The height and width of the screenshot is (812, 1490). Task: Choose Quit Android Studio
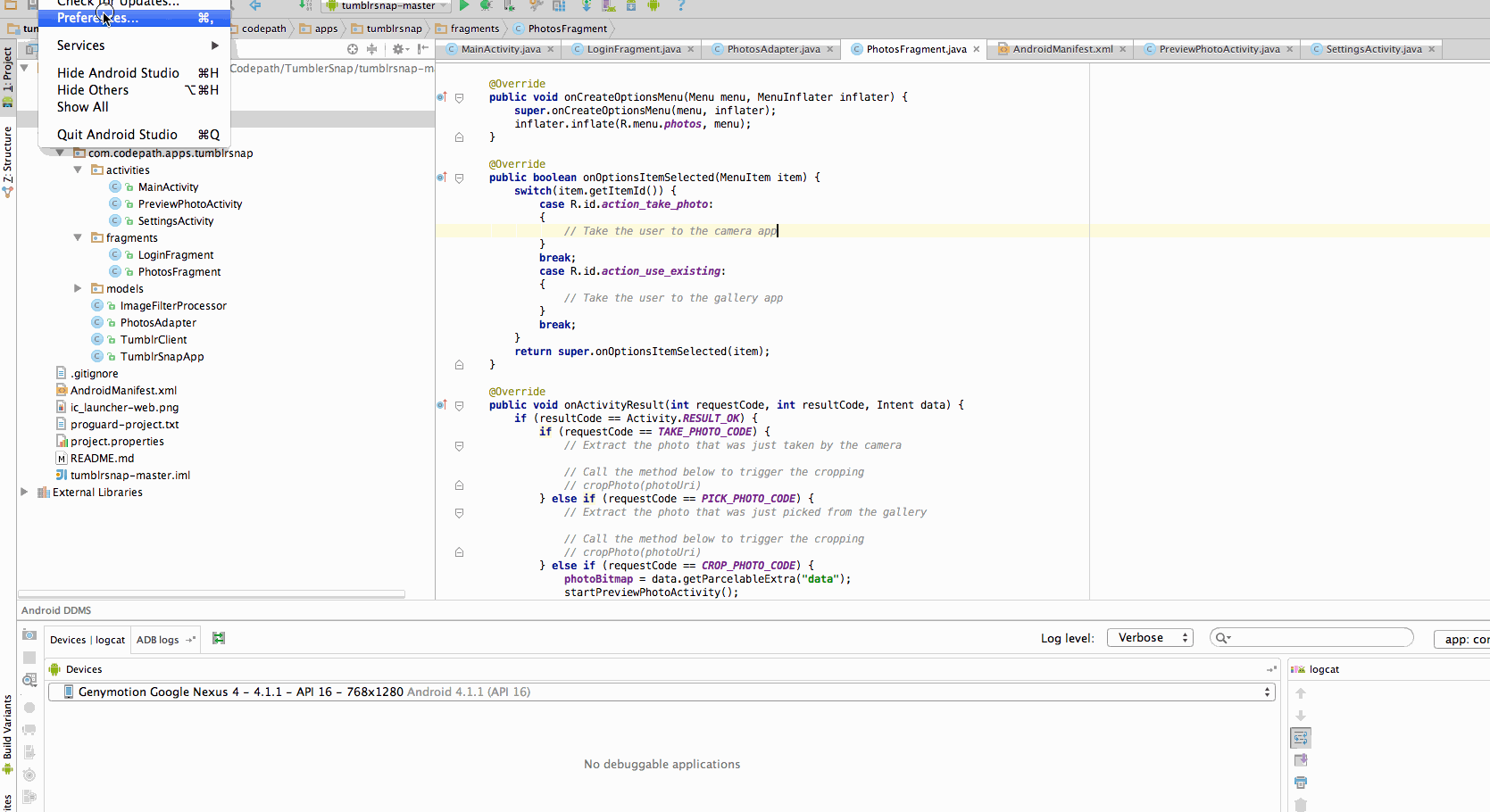134,135
